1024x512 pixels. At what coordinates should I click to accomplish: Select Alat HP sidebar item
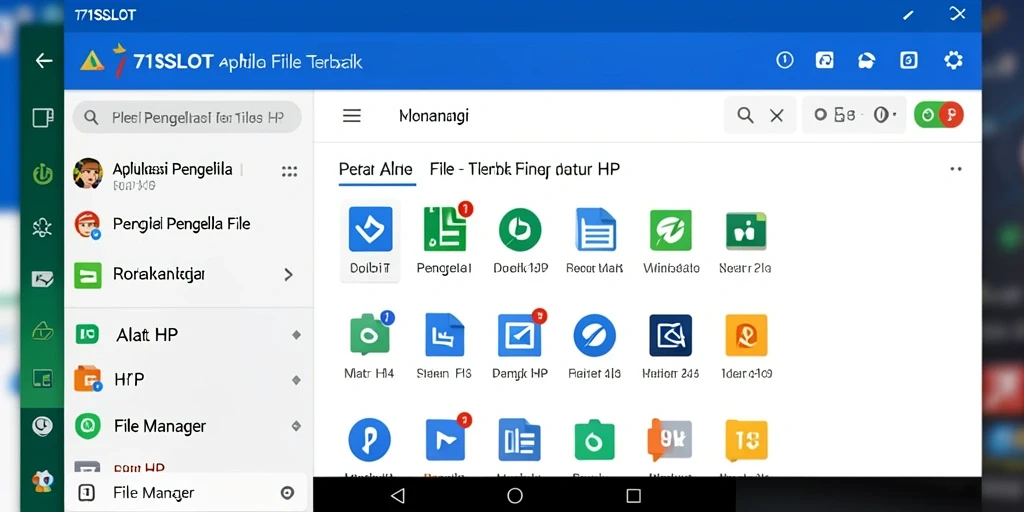tap(186, 335)
